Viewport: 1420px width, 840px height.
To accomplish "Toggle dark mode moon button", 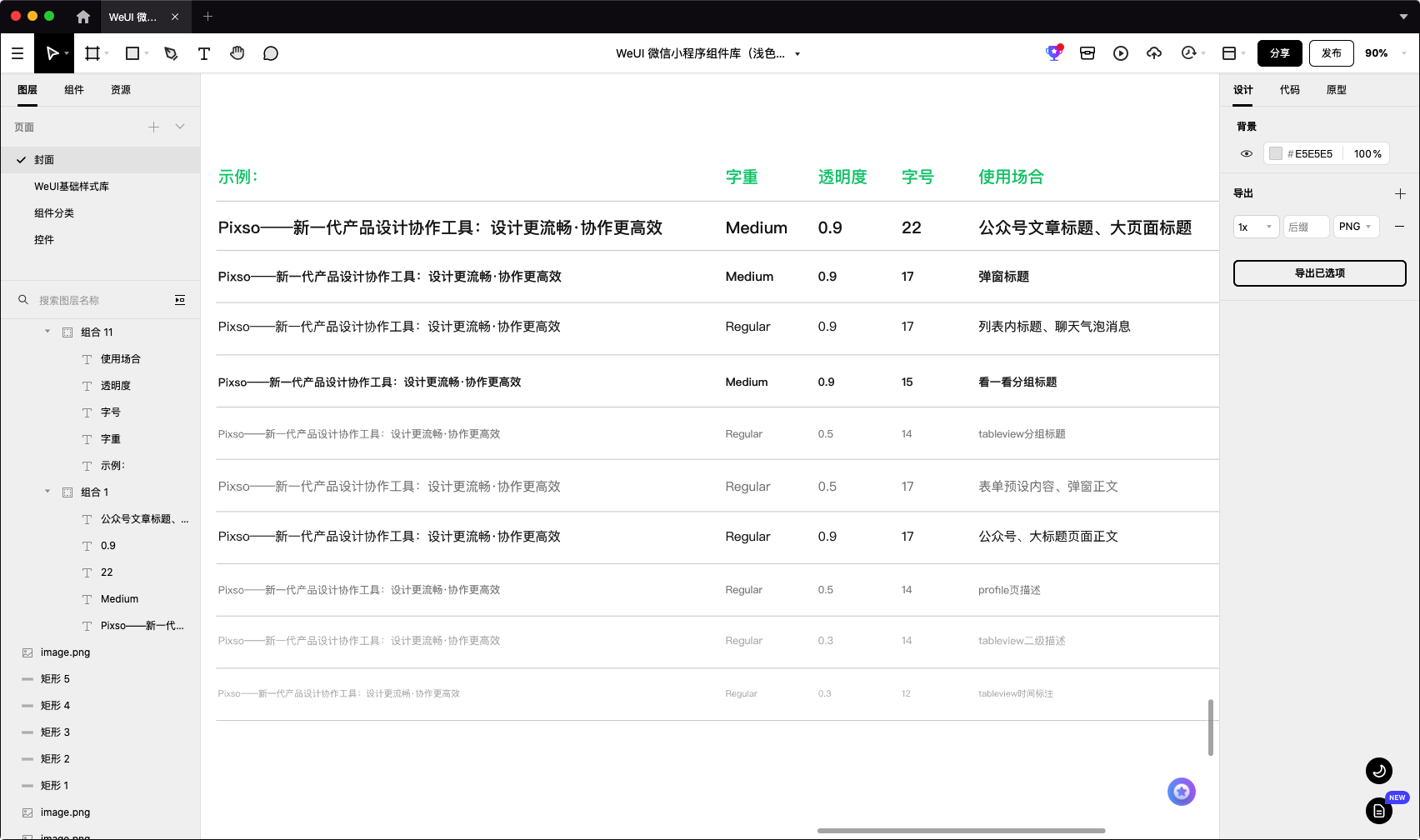I will (x=1379, y=771).
